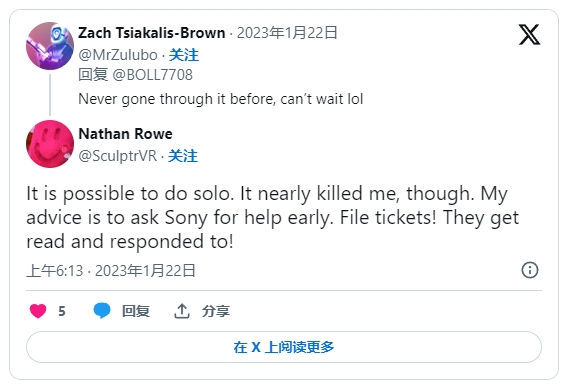View the like count number 5
The image size is (570, 390).
62,311
